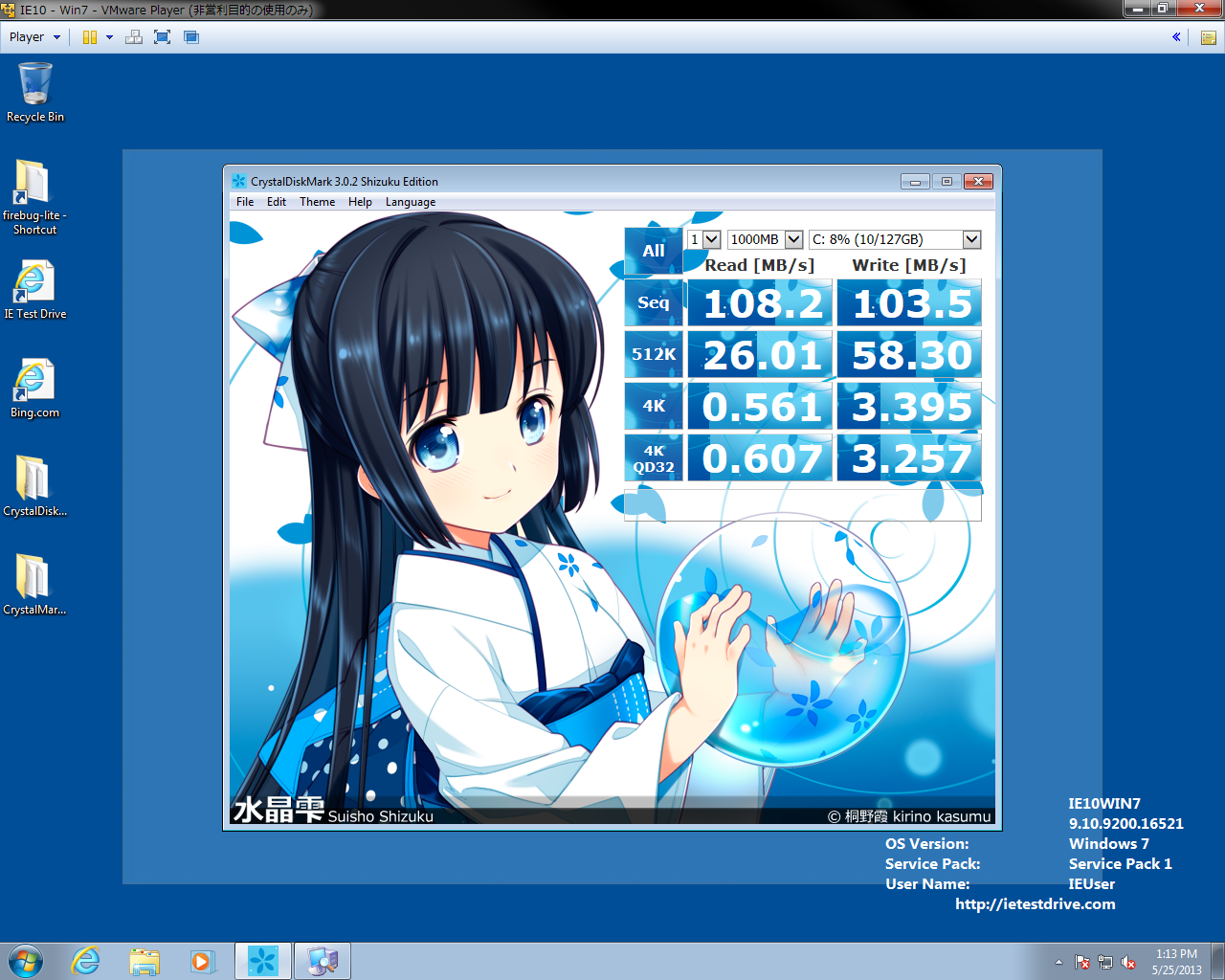
Task: Open the Theme menu
Action: coord(317,202)
